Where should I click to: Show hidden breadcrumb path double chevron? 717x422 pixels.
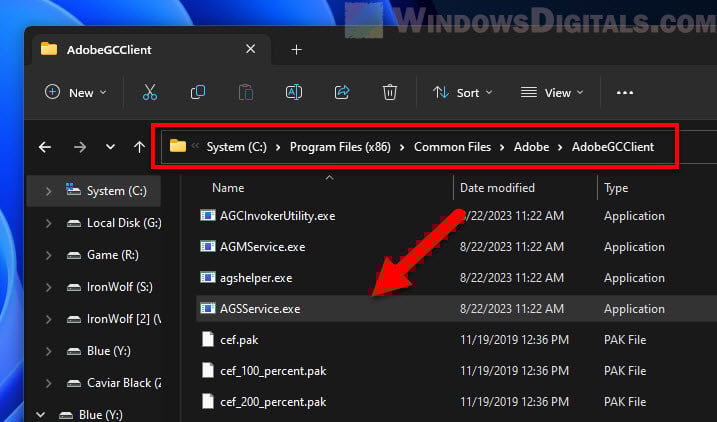tap(195, 146)
